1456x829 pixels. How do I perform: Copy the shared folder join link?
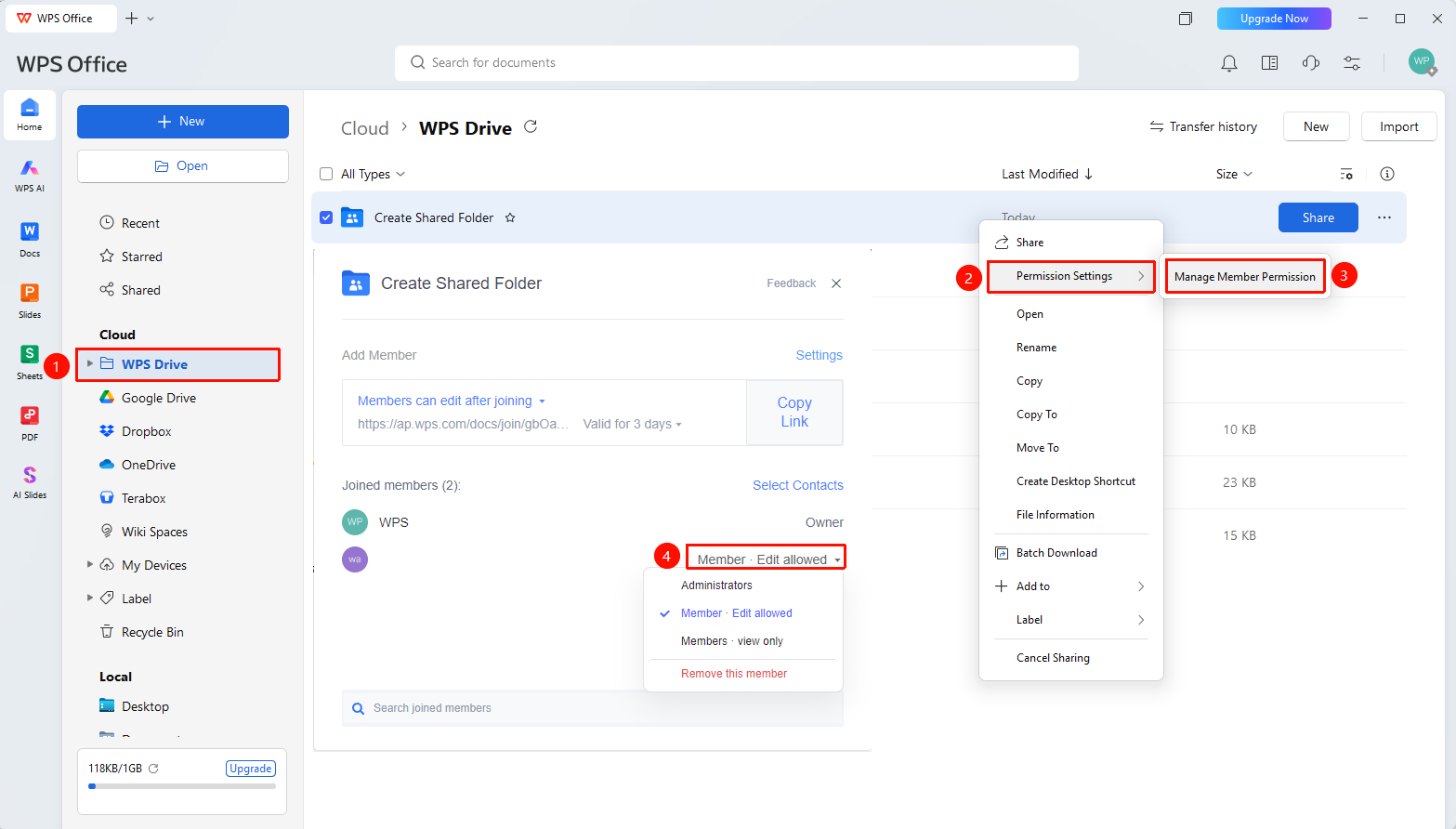794,412
